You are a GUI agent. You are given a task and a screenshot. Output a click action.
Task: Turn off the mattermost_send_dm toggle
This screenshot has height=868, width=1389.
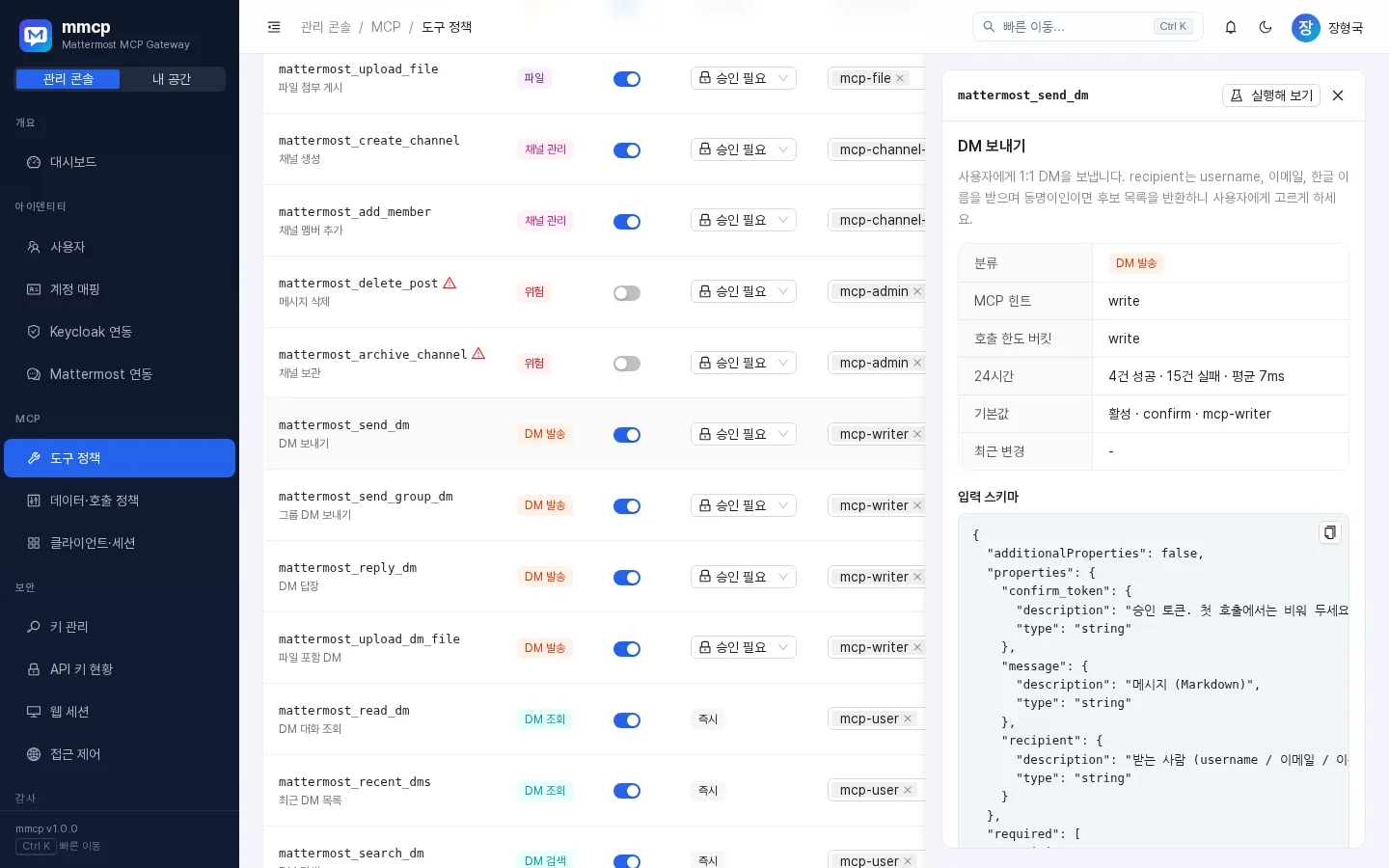point(627,435)
